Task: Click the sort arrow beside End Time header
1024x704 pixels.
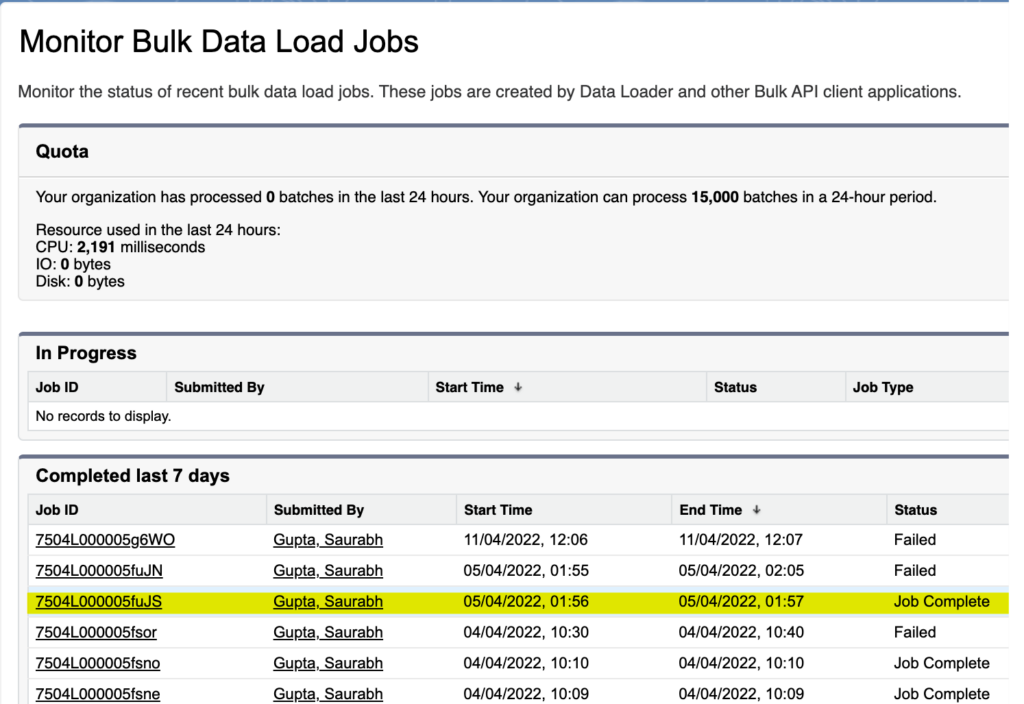Action: point(756,510)
